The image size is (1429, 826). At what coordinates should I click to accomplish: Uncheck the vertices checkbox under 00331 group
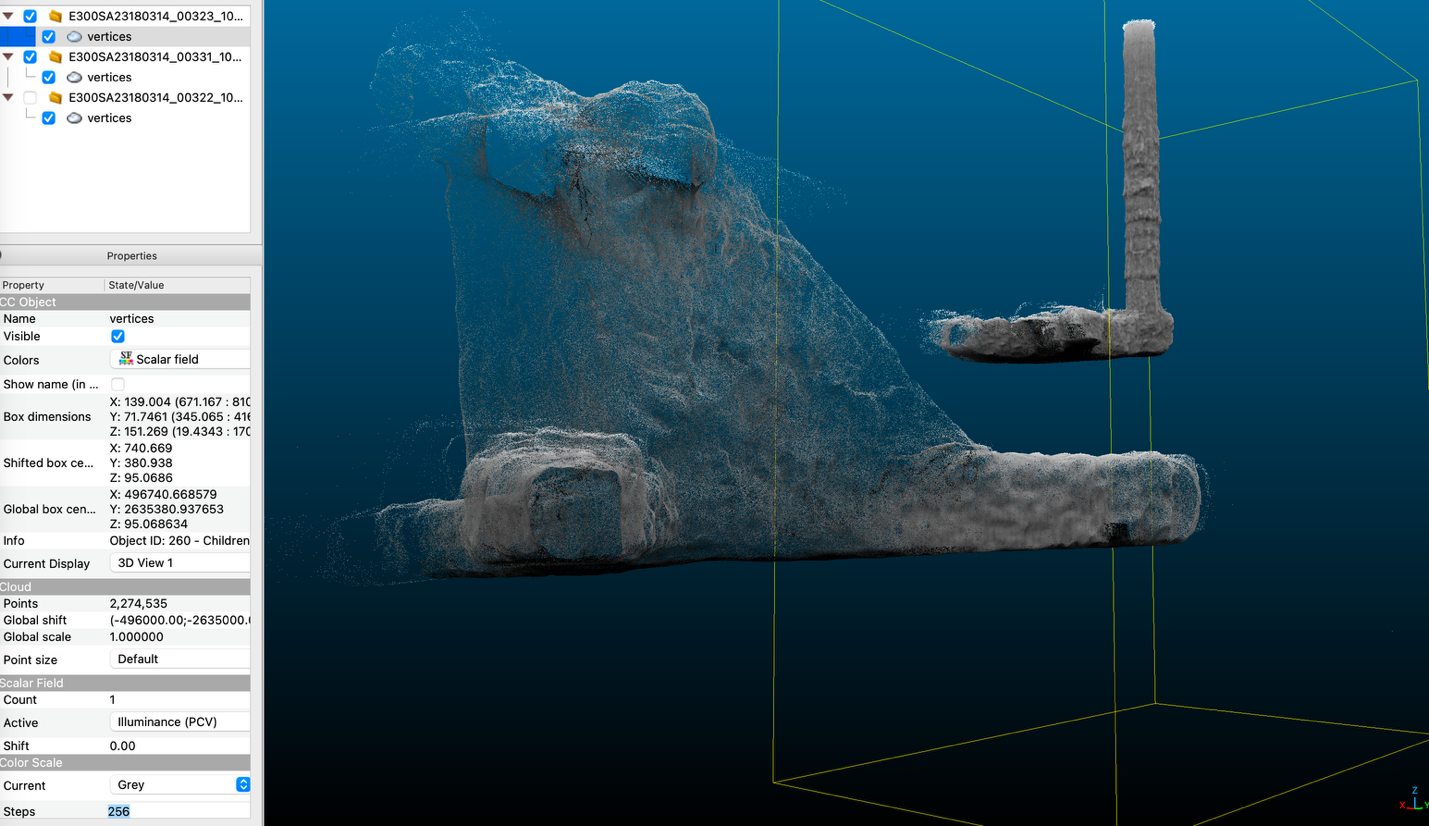click(48, 77)
